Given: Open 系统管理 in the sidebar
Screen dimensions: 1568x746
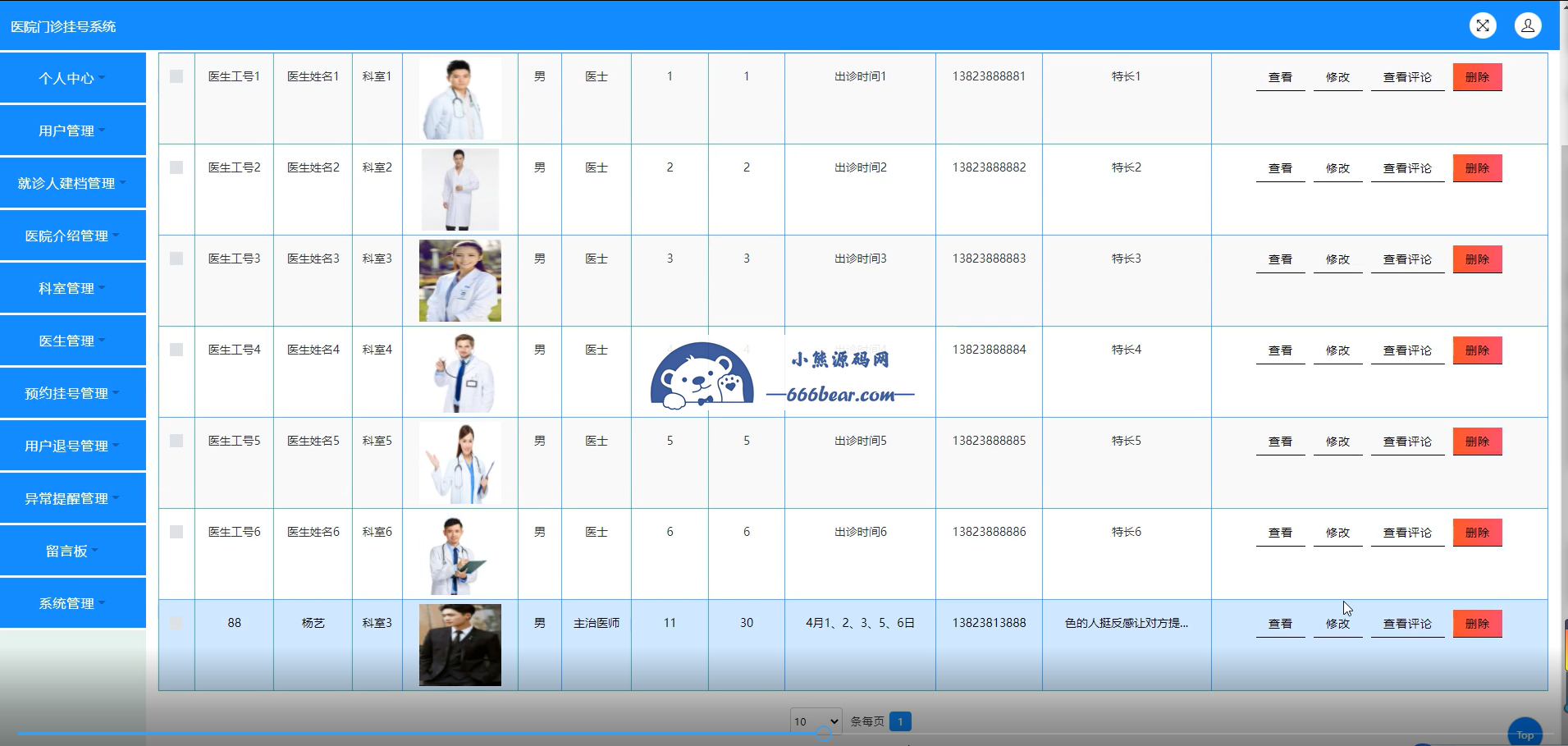Looking at the screenshot, I should [x=72, y=603].
